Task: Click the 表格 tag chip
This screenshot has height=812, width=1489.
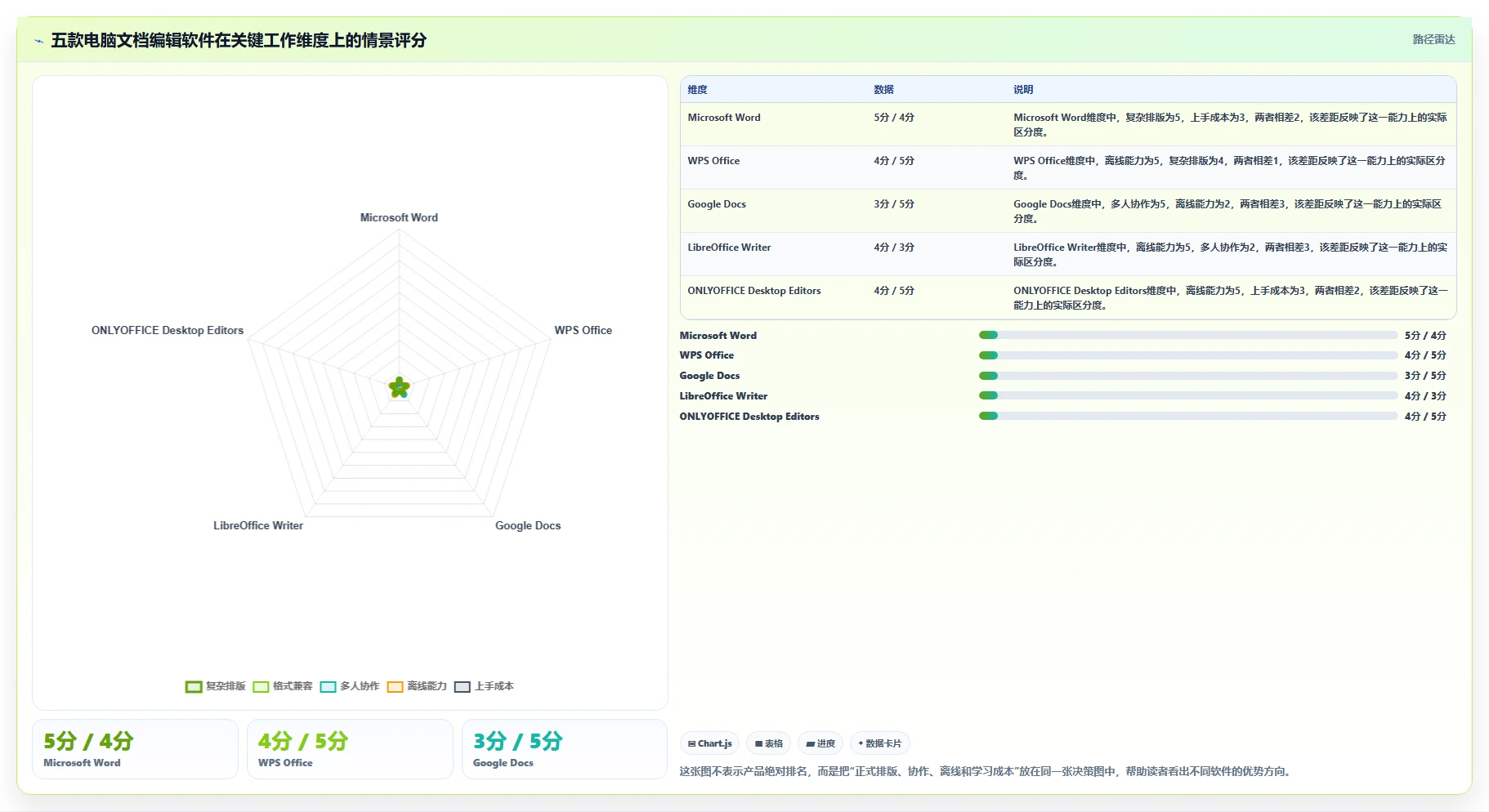Action: click(x=768, y=743)
